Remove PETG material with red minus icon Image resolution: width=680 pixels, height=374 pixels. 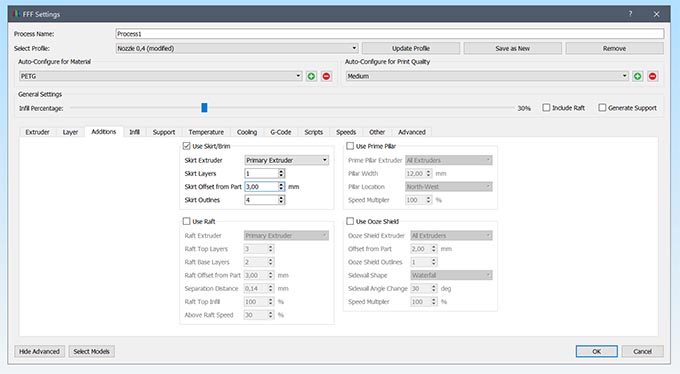[326, 76]
